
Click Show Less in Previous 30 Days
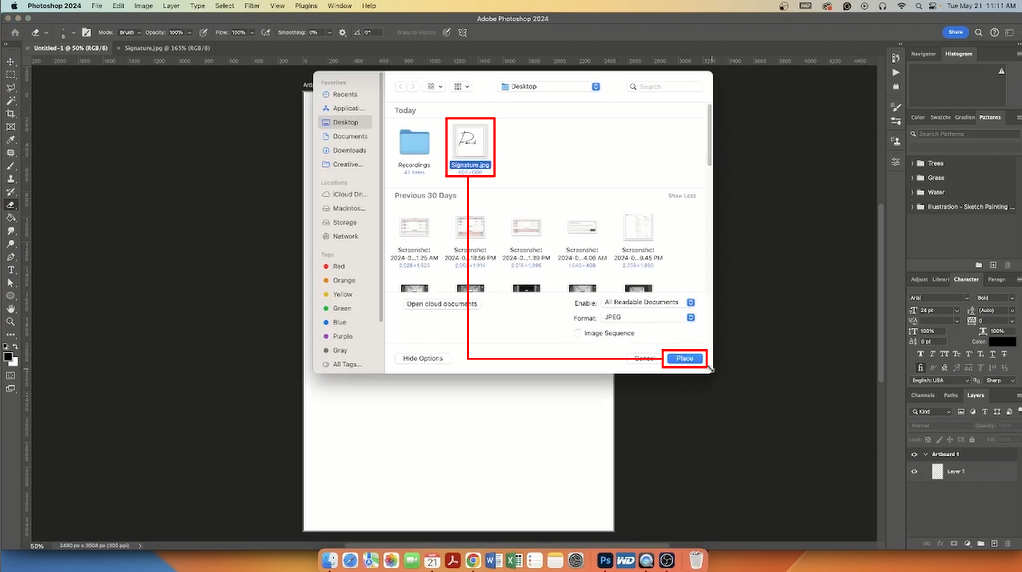tap(682, 195)
